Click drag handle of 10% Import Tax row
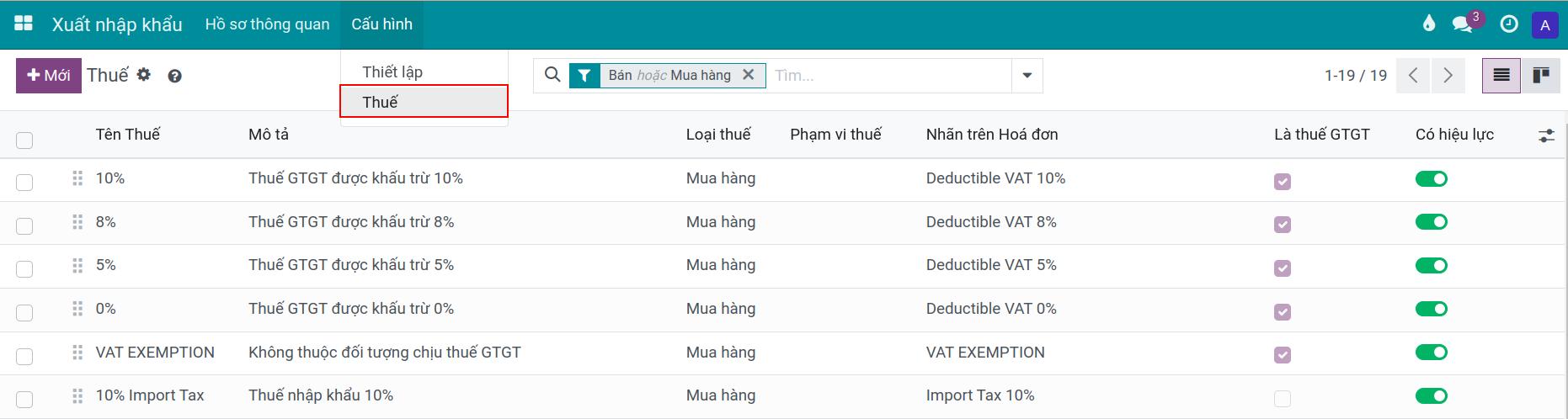 pos(77,395)
